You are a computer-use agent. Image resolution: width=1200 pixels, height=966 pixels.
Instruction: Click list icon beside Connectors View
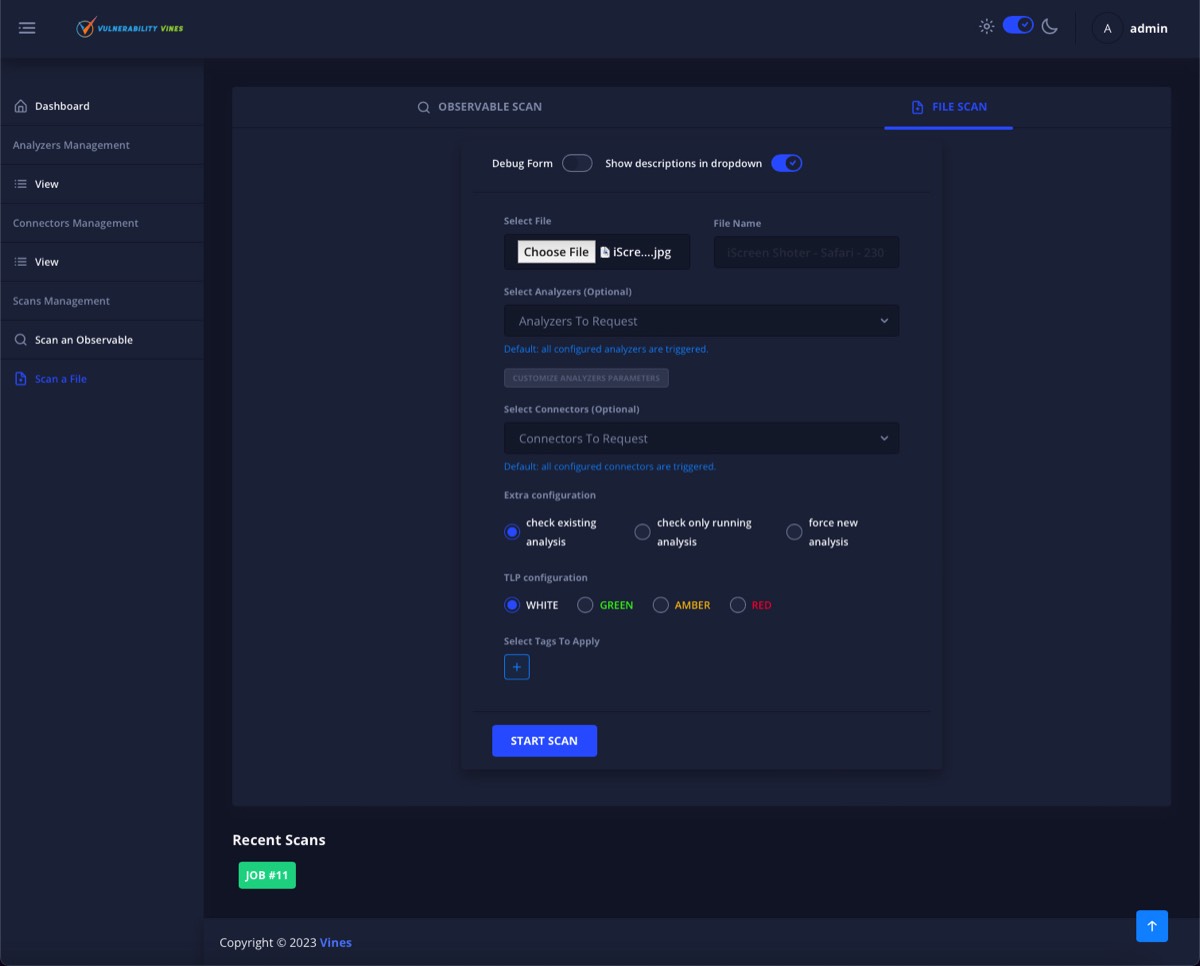[21, 262]
